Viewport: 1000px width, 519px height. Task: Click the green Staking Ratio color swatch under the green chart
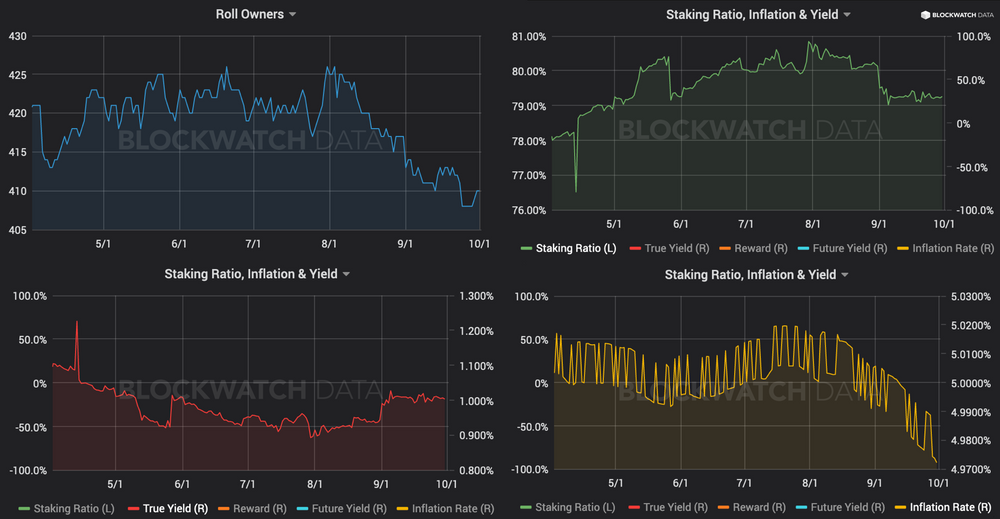click(526, 248)
